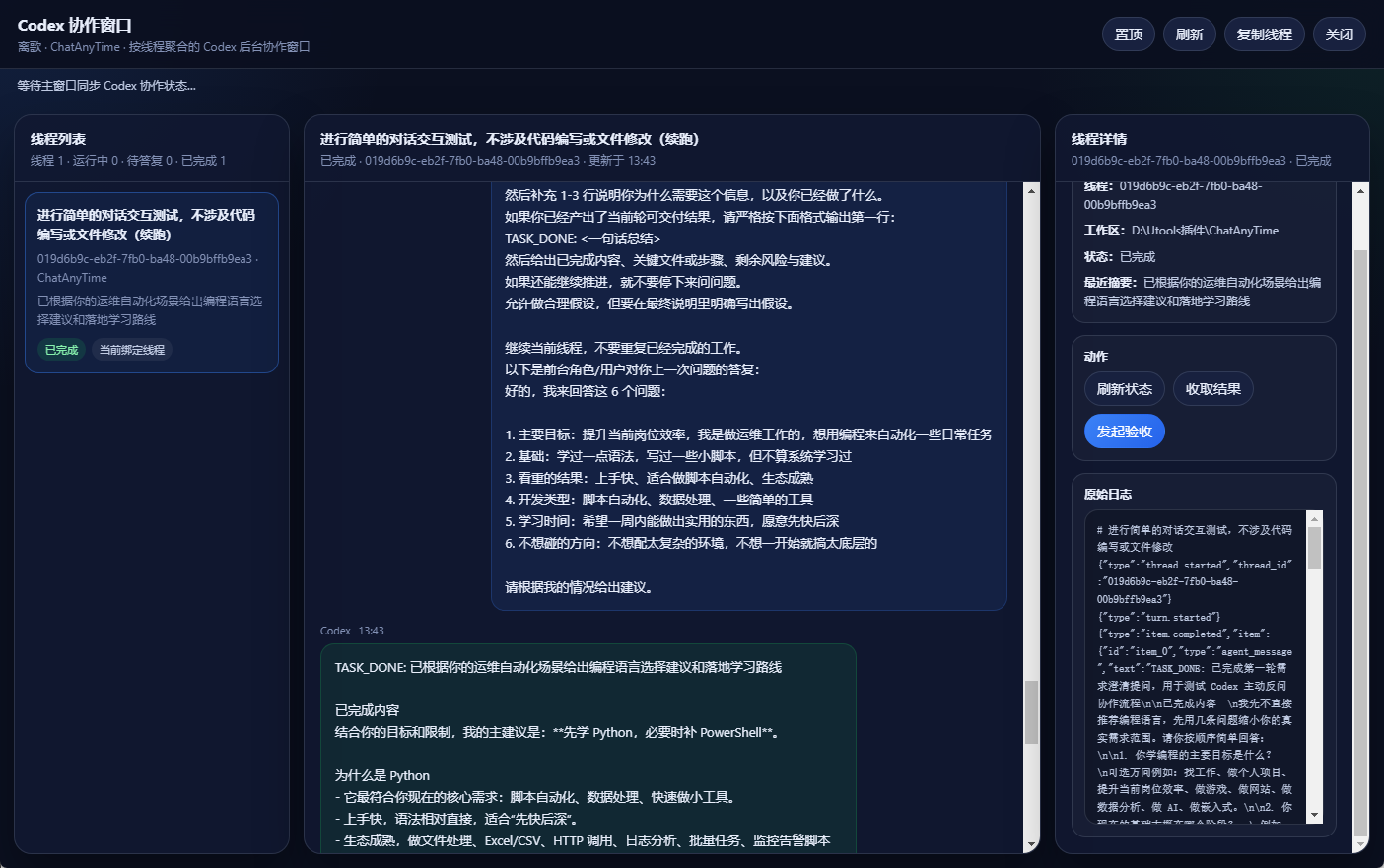Click the 'Codex 13:43' message label

352,631
